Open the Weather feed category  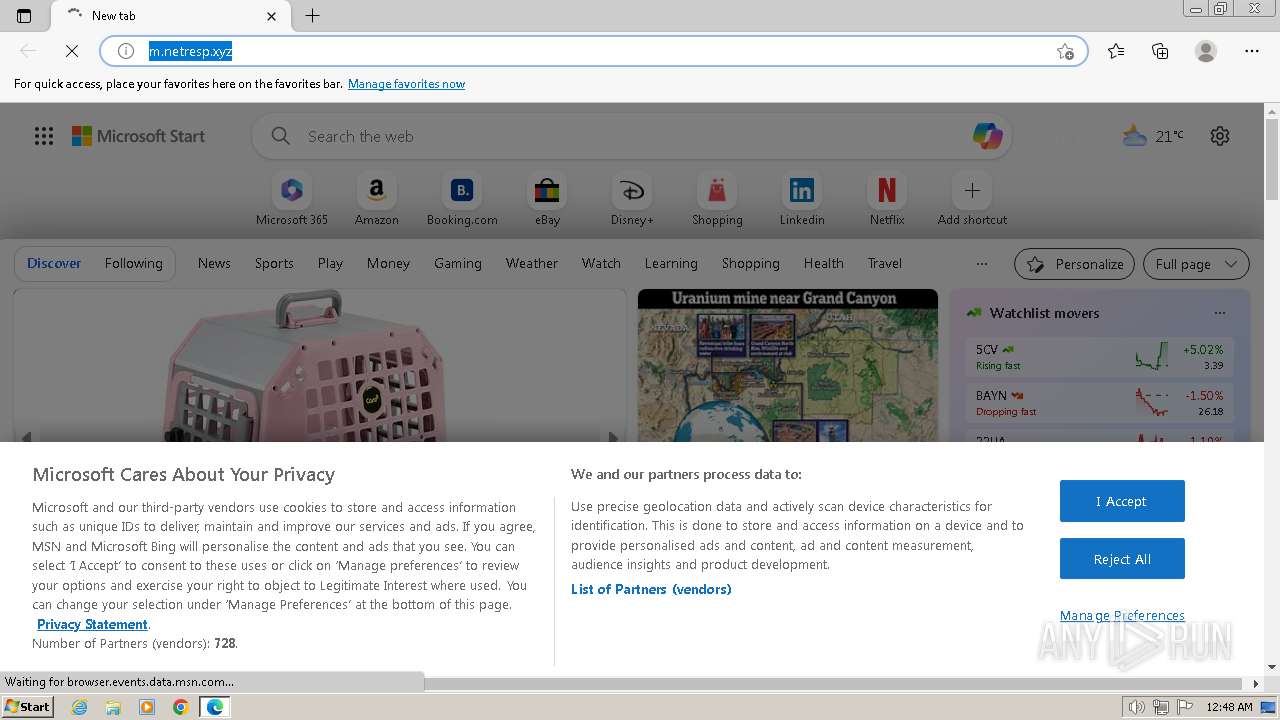coord(532,263)
